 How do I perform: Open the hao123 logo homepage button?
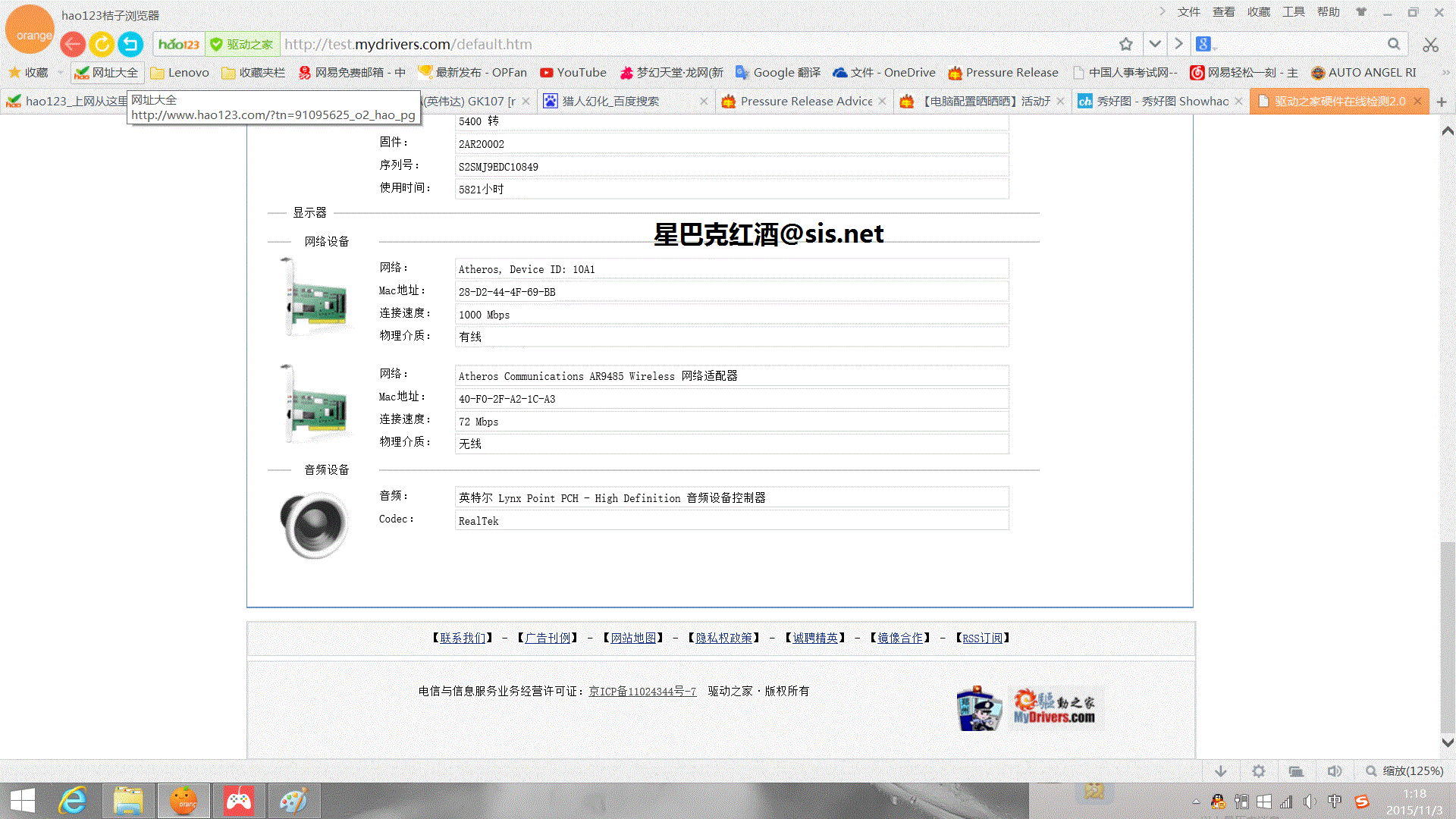click(179, 44)
